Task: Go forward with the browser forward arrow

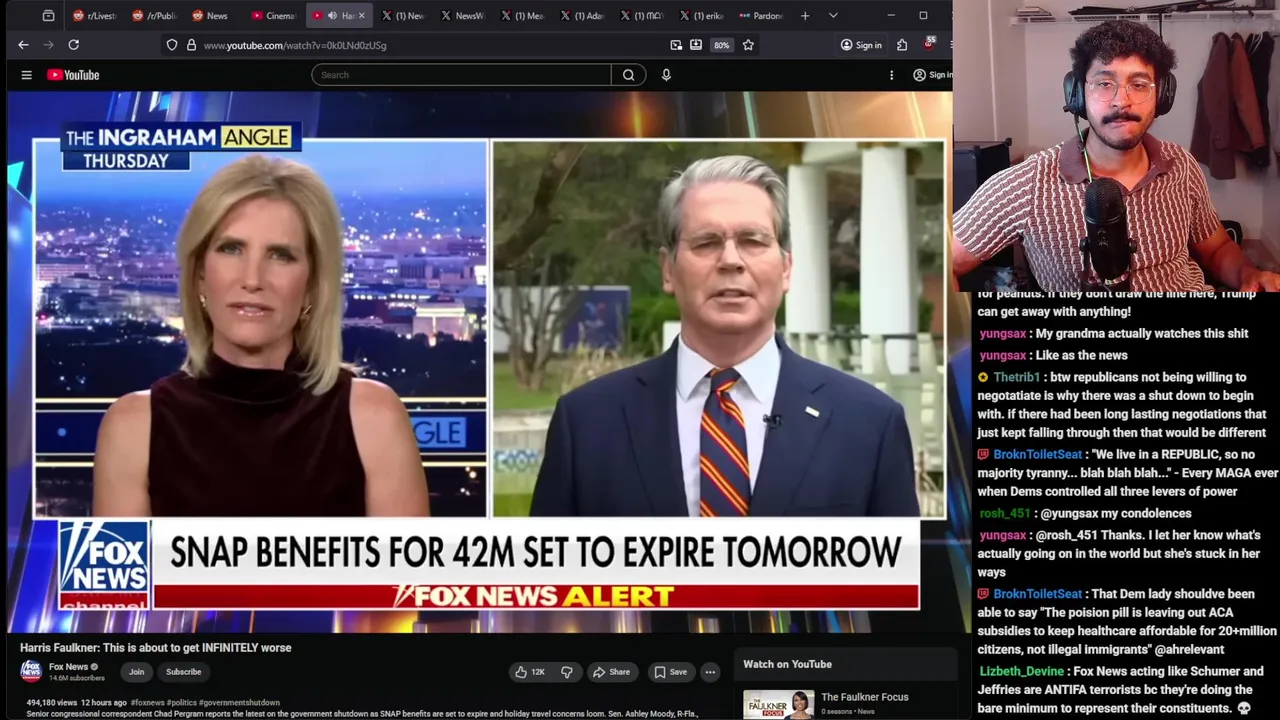Action: coord(48,45)
